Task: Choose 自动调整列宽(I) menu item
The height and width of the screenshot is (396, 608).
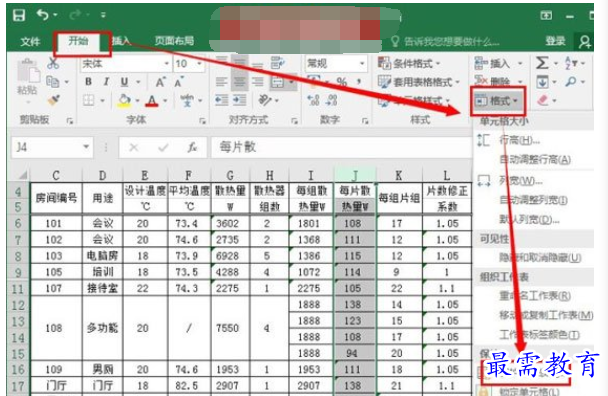Action: tap(534, 200)
